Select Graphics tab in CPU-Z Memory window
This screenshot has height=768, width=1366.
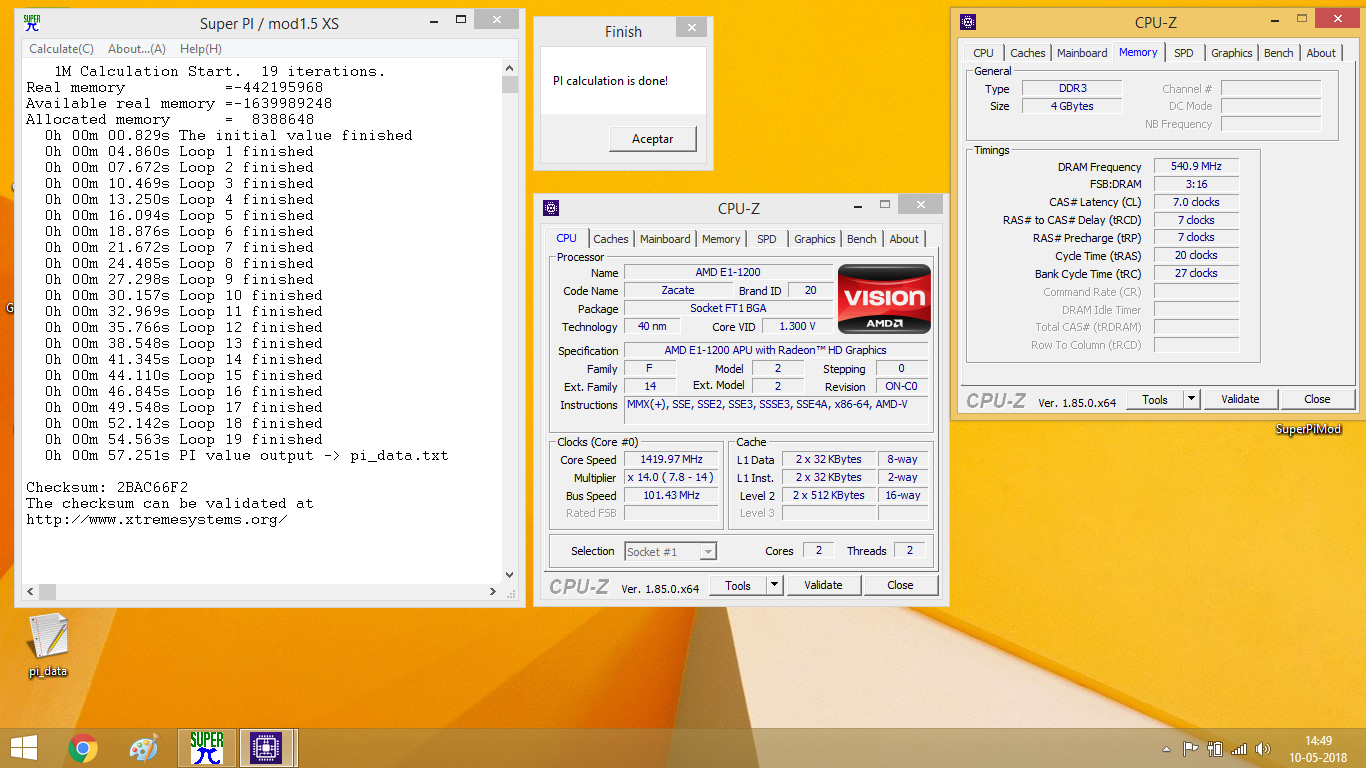(x=1232, y=53)
